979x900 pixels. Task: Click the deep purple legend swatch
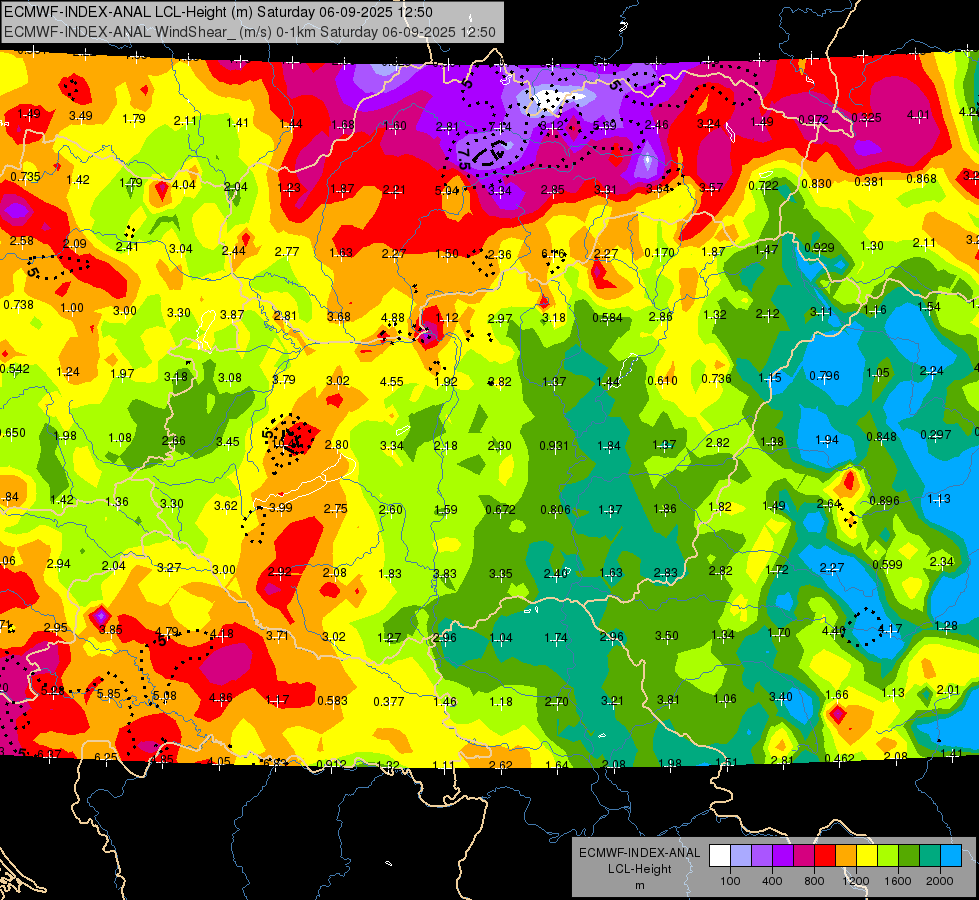pos(783,856)
